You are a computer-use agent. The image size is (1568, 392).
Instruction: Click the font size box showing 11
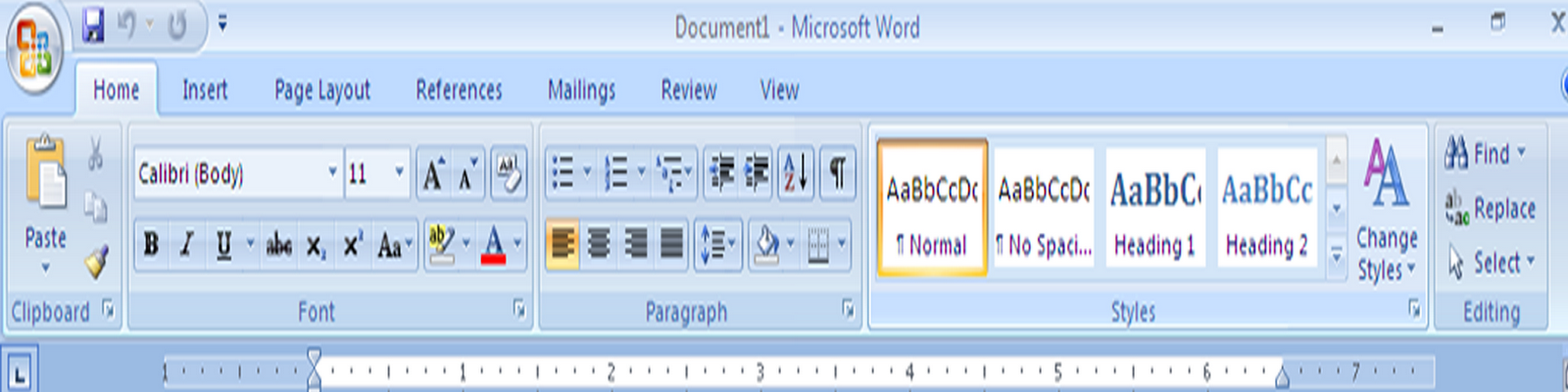point(367,174)
